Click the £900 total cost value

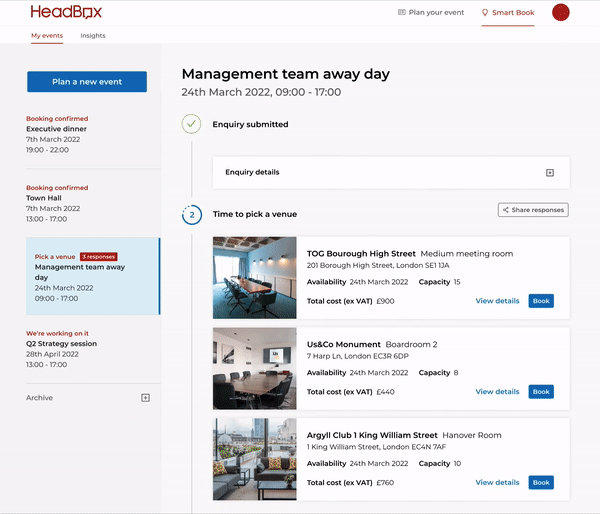(x=385, y=301)
